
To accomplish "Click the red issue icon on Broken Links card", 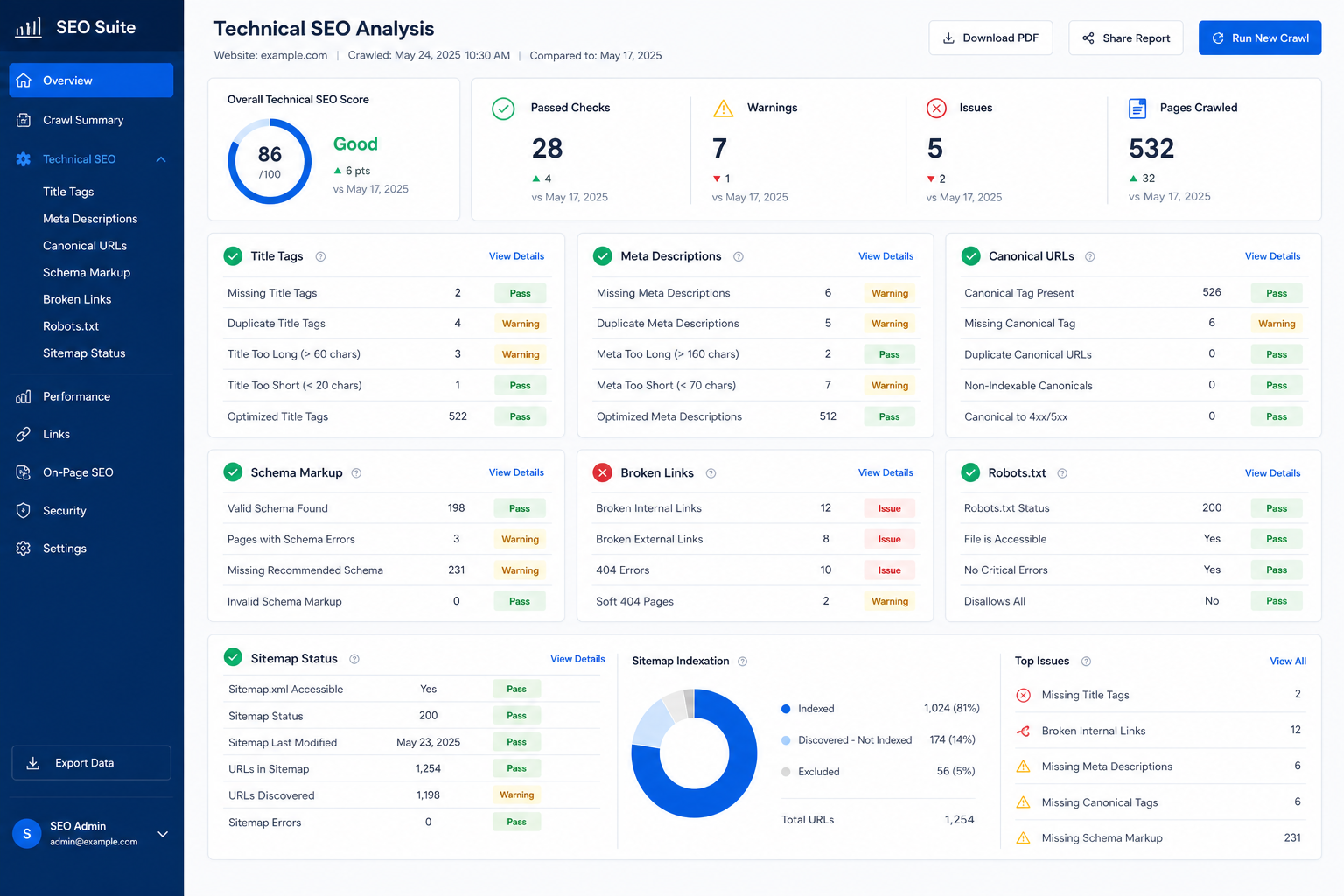I will click(x=603, y=472).
